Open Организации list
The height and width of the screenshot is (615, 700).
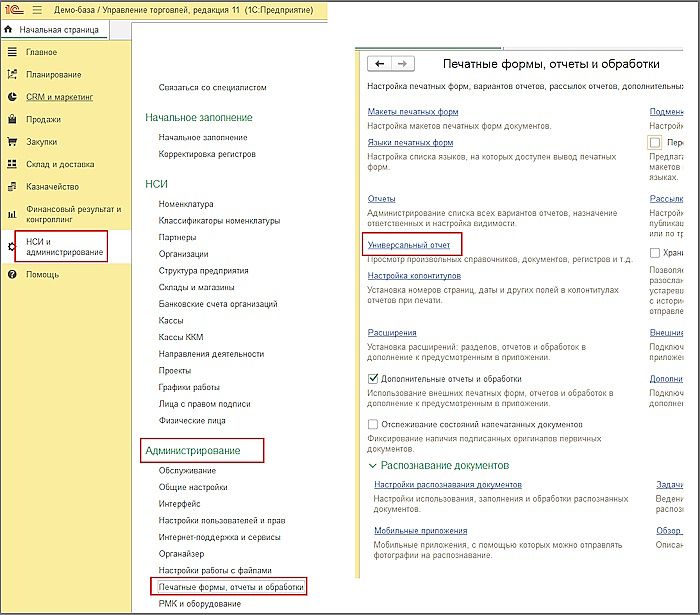pos(183,254)
